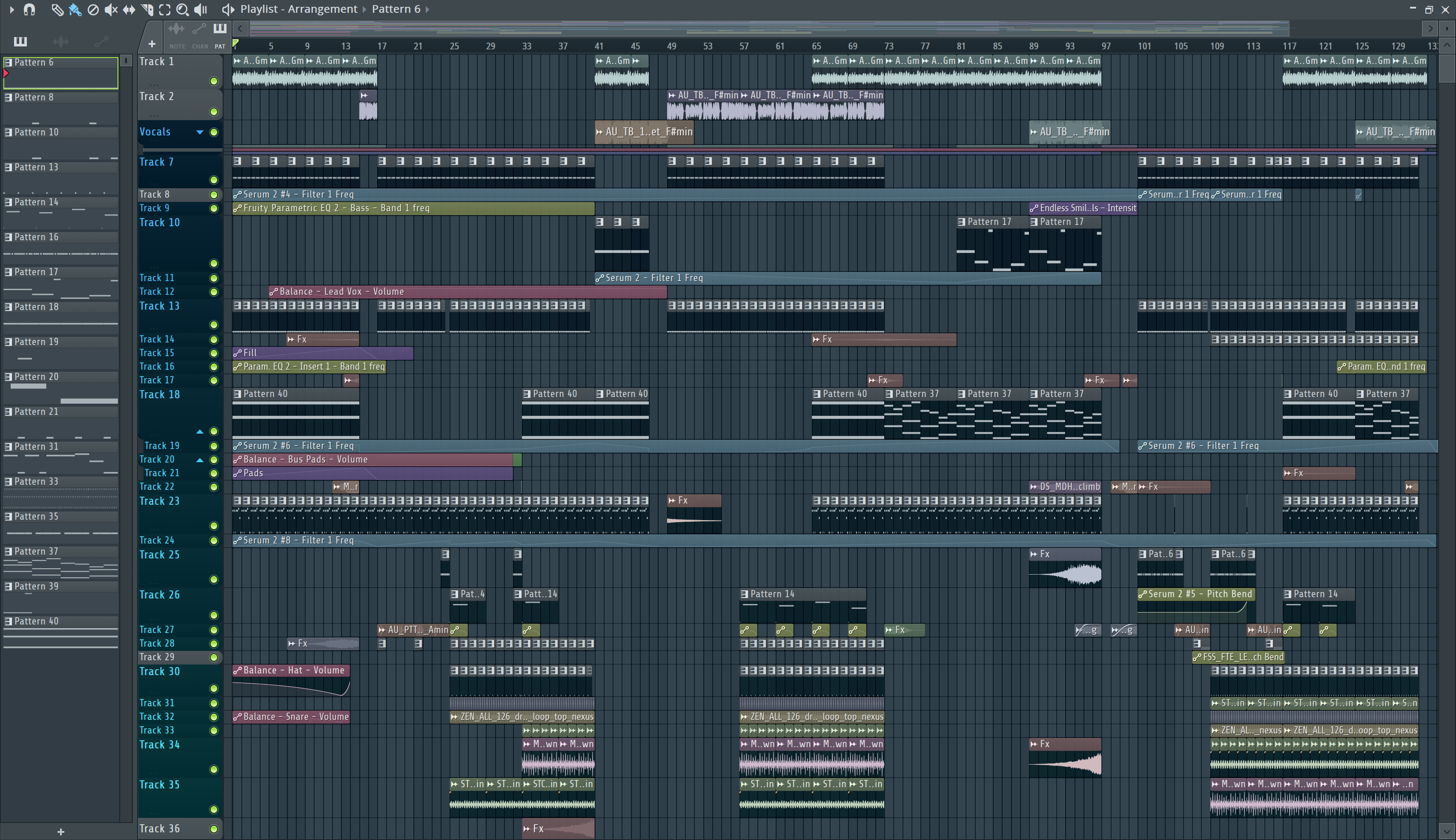Click the Track 8 header
1456x840 pixels.
point(180,194)
